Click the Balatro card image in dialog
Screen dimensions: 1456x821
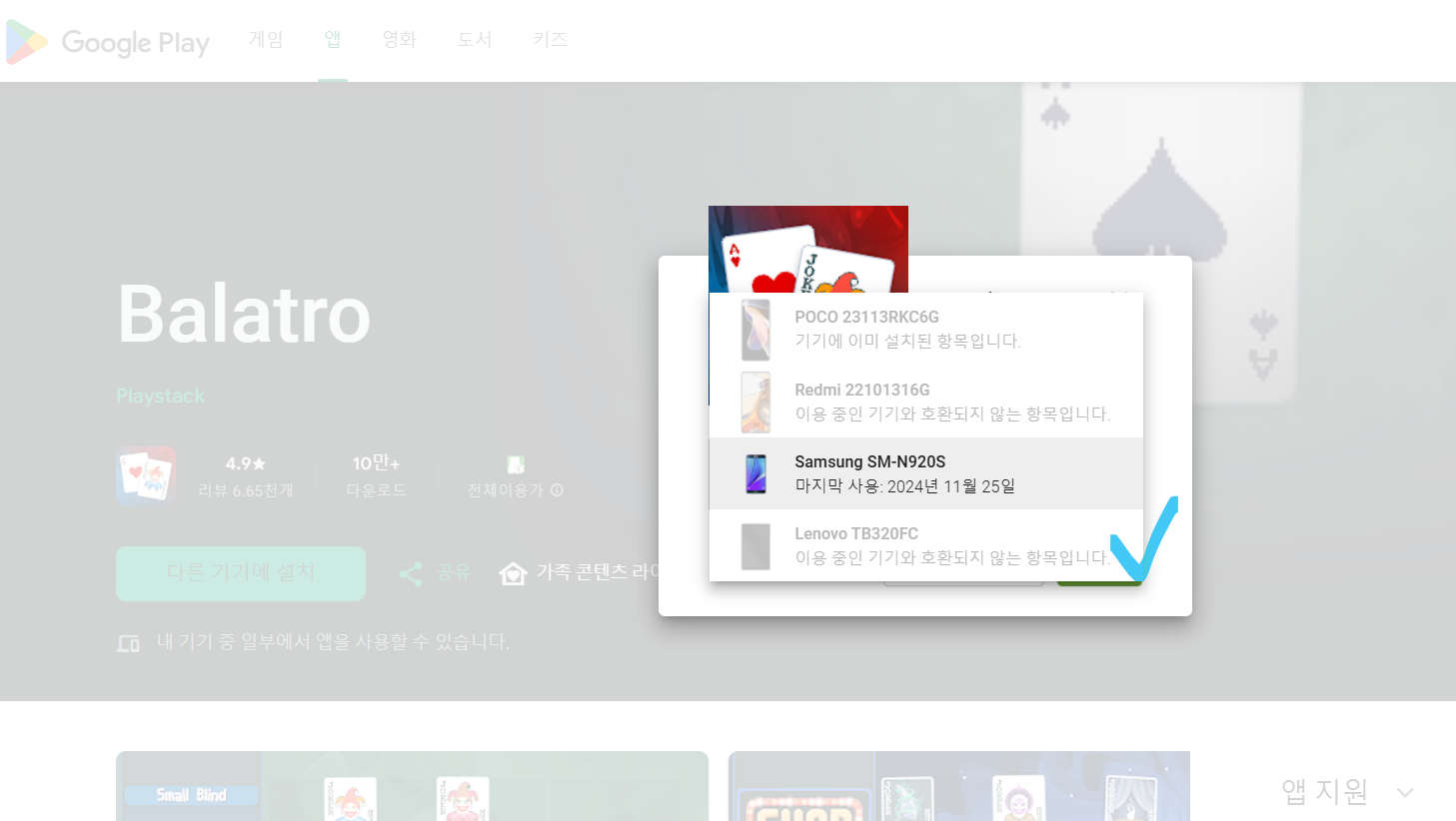click(808, 249)
